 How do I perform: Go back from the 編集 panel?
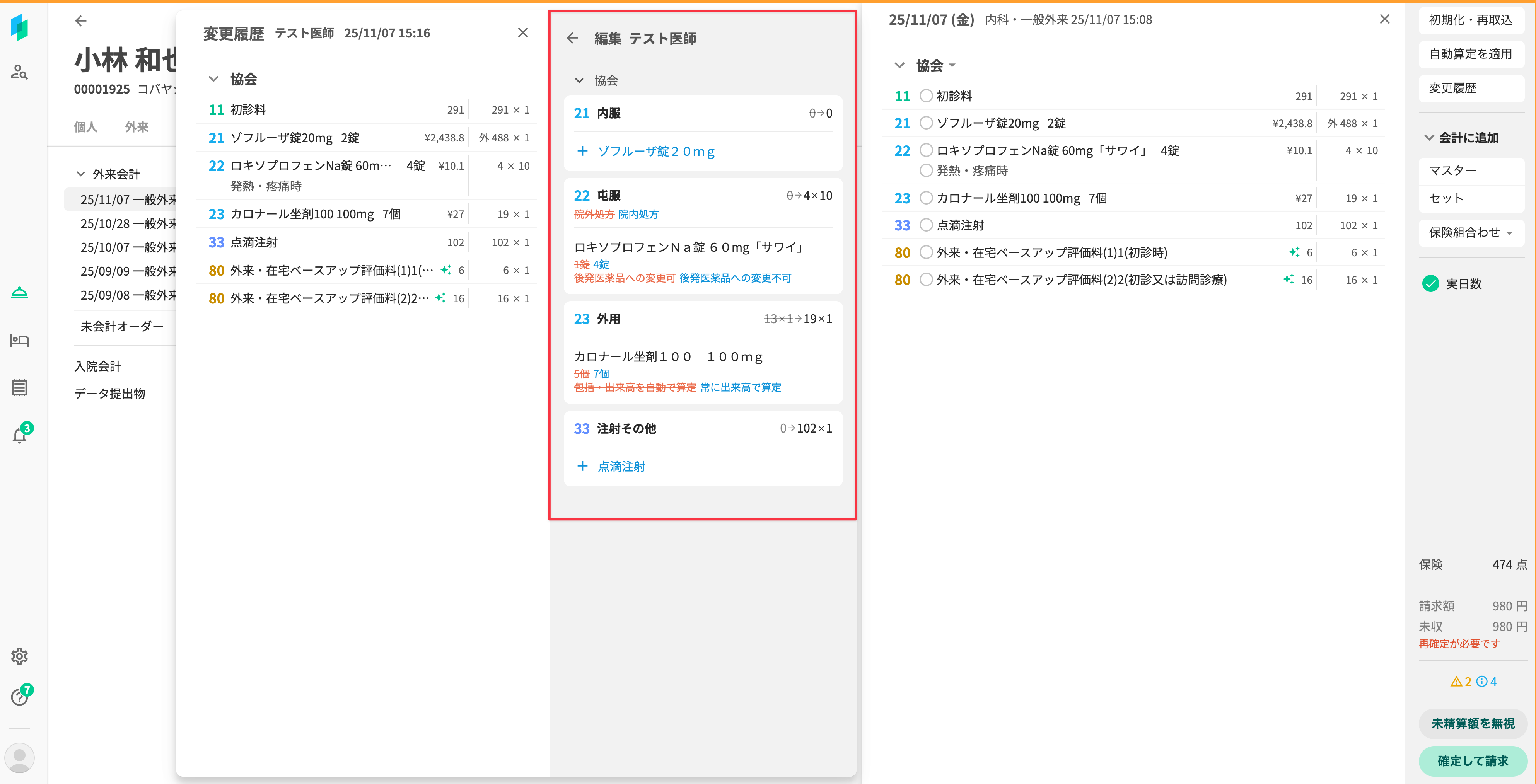pos(572,39)
